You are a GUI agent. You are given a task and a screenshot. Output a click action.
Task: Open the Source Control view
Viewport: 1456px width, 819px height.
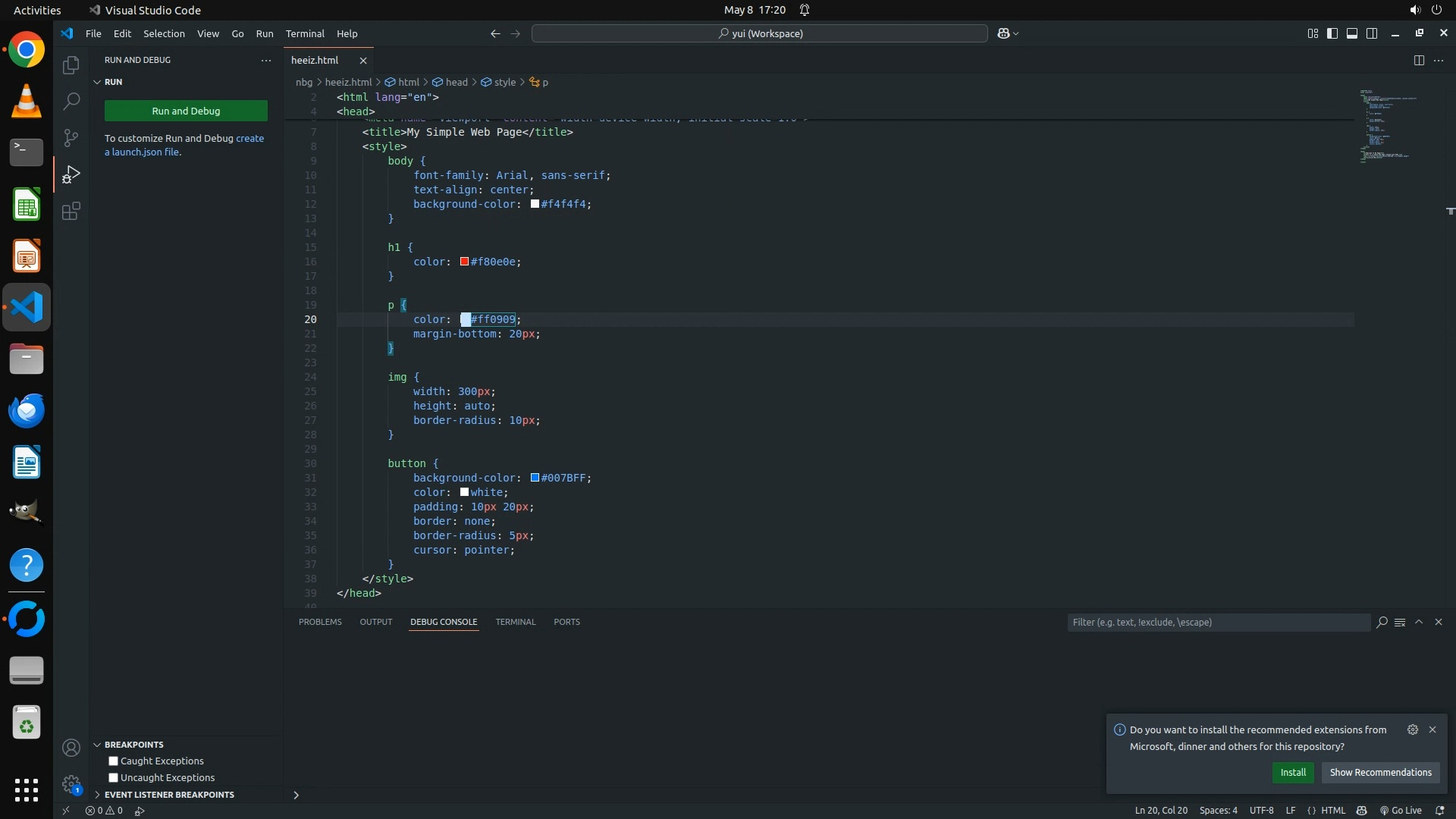click(71, 137)
